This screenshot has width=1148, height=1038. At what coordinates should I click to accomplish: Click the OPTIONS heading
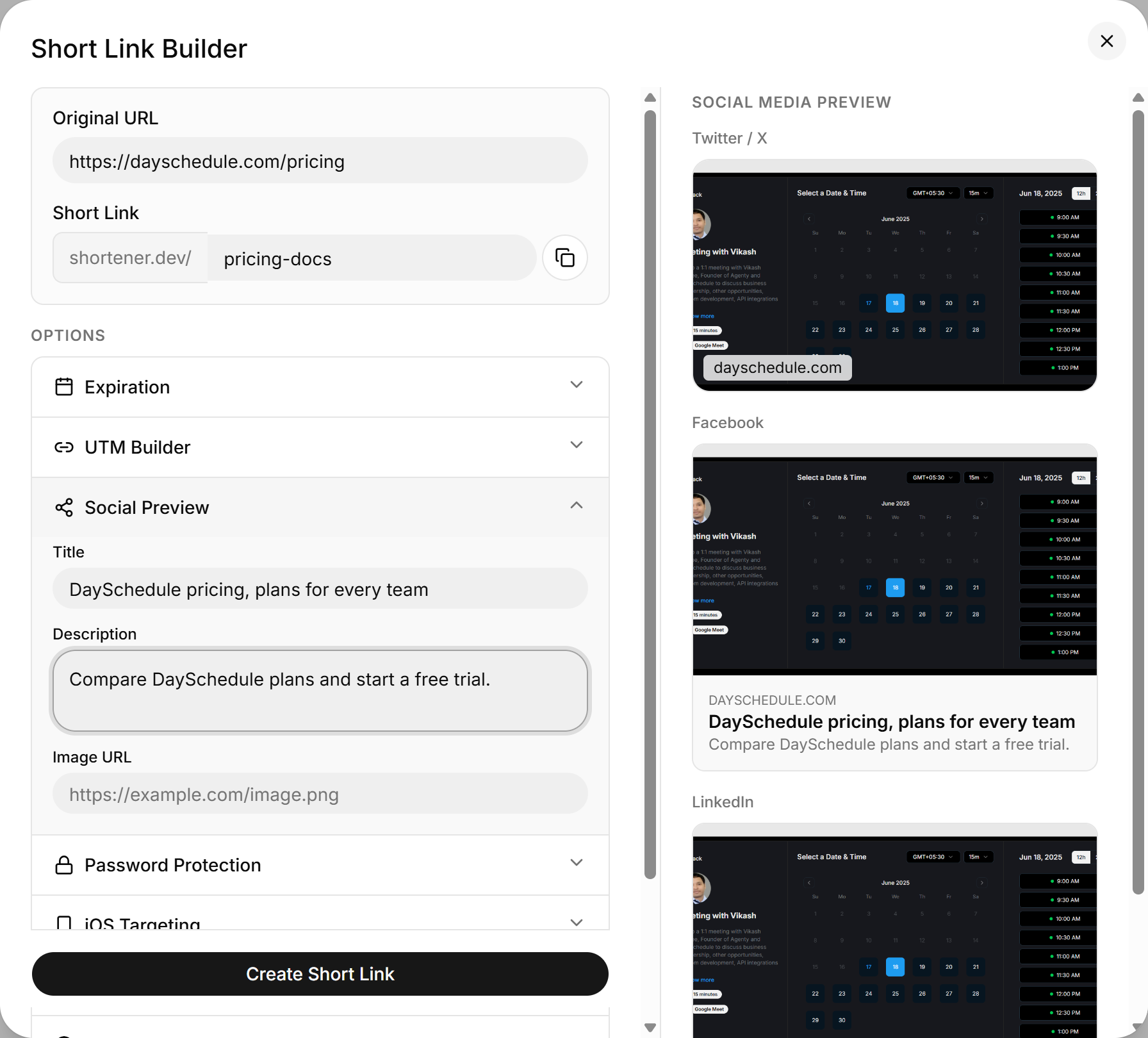coord(68,336)
